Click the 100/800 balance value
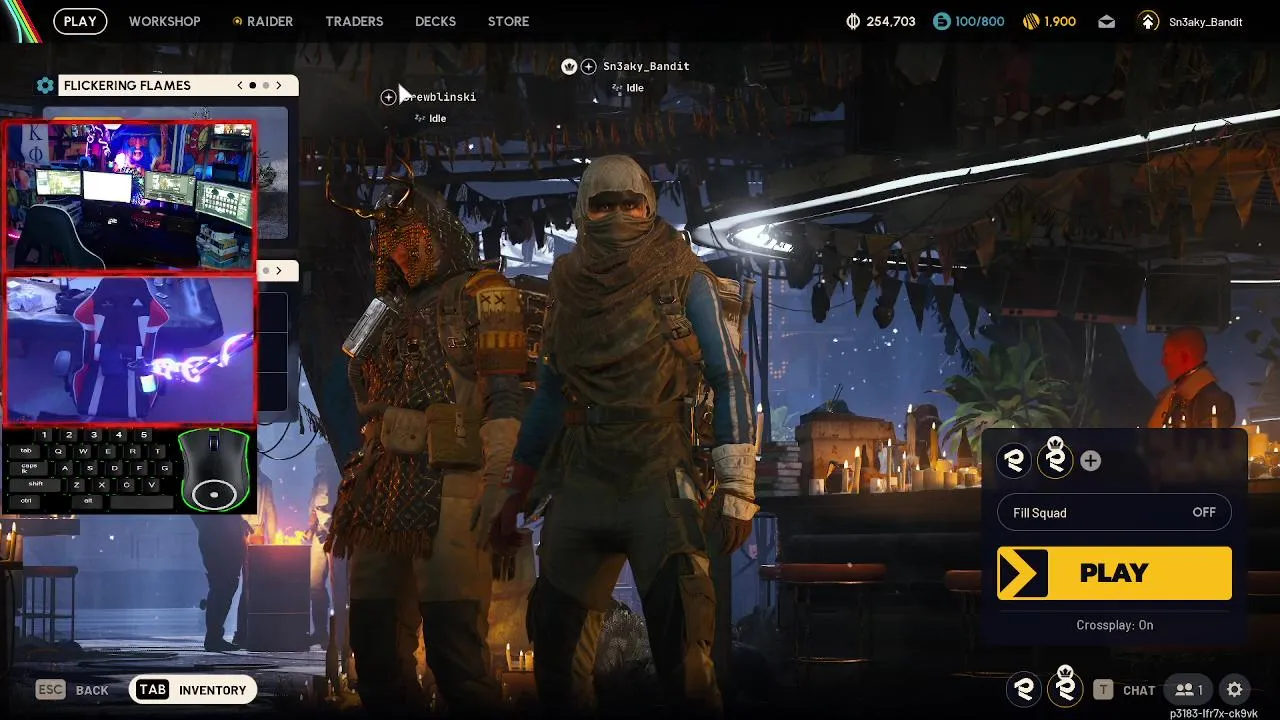The image size is (1280, 720). [x=980, y=21]
